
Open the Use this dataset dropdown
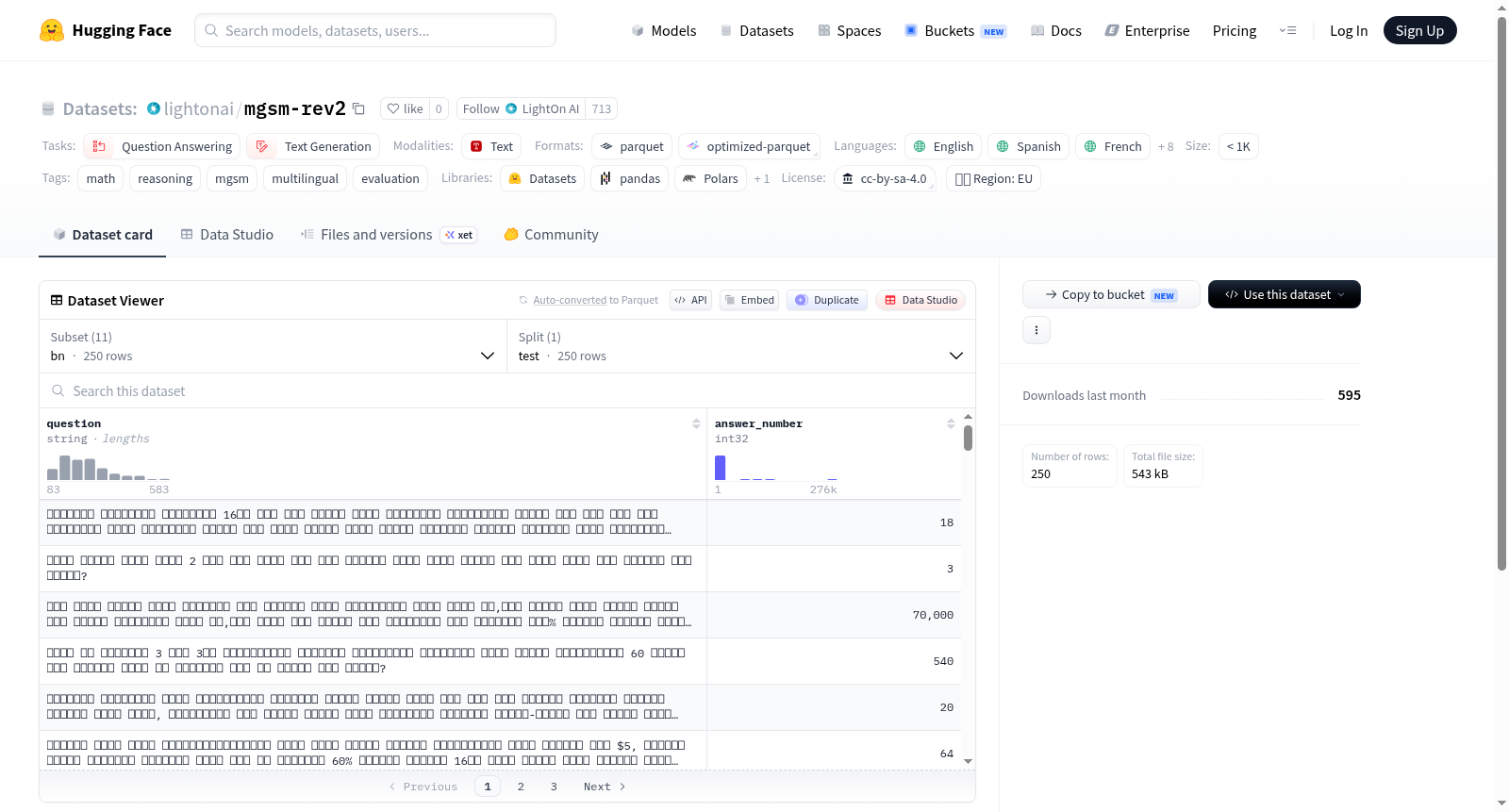(1285, 294)
